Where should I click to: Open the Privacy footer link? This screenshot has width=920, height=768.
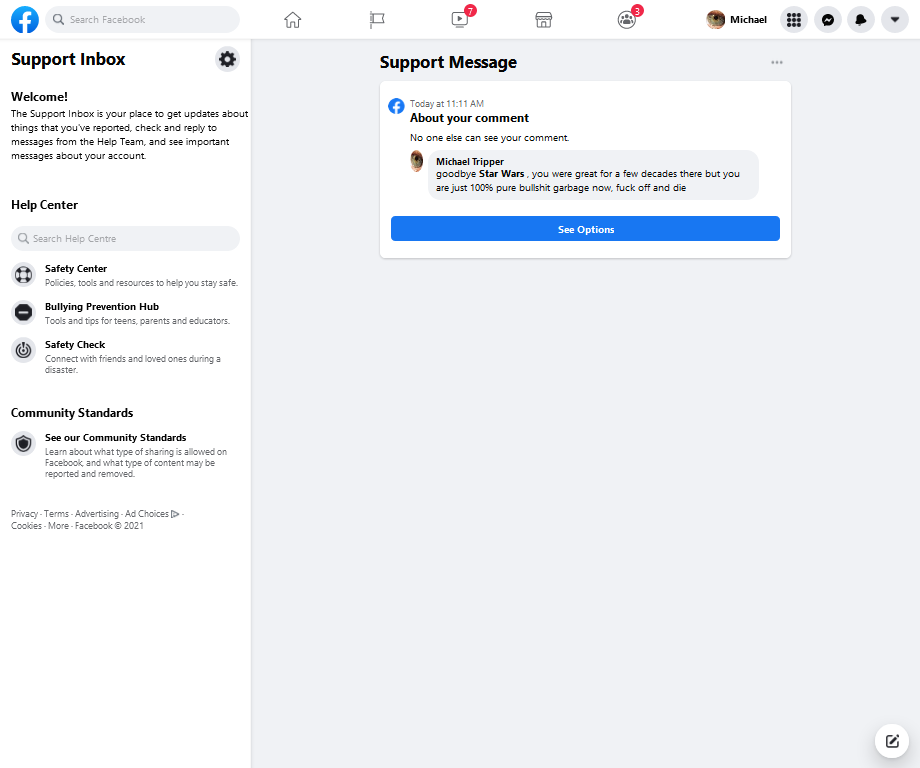tap(24, 513)
